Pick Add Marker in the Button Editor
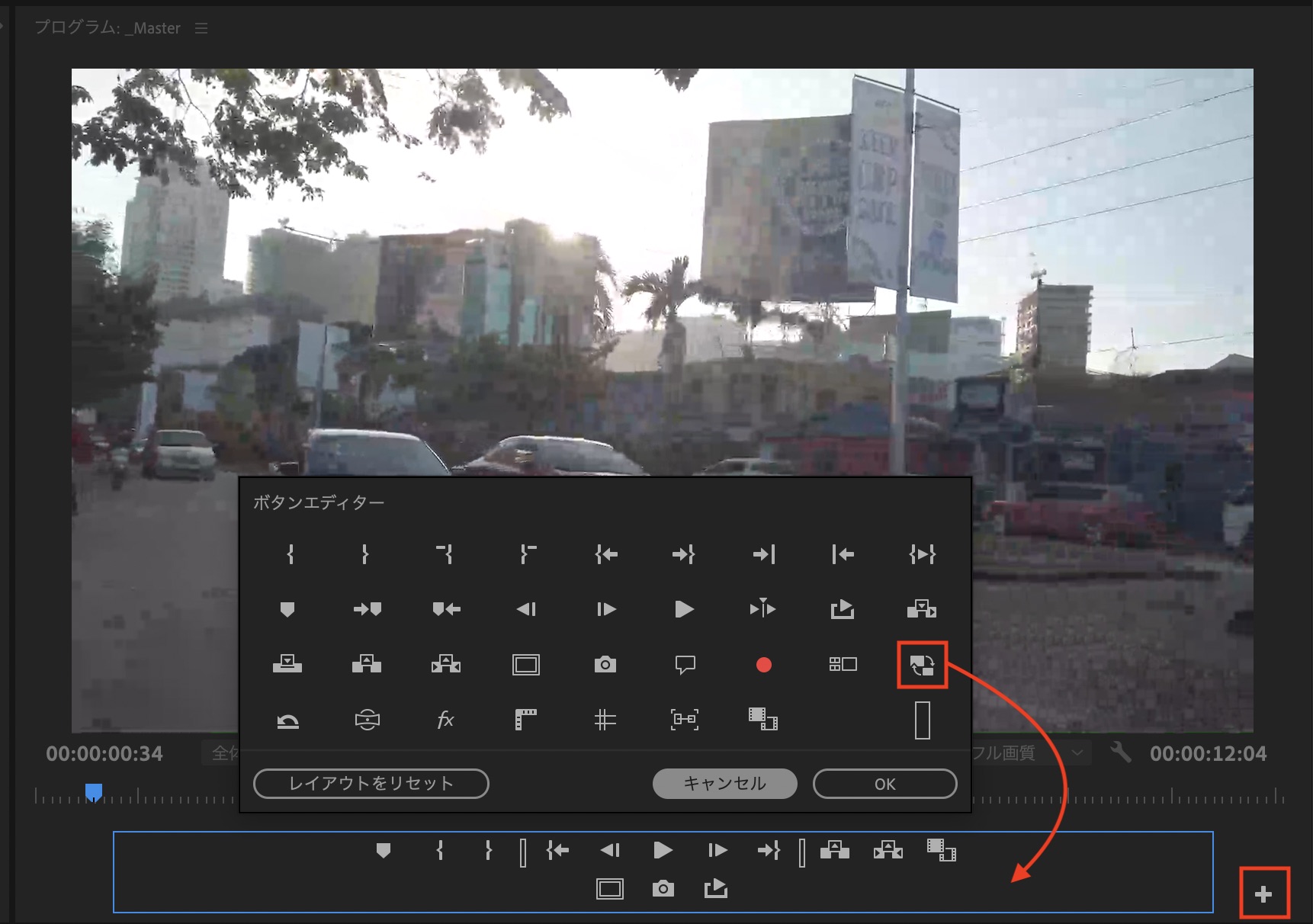 287,609
